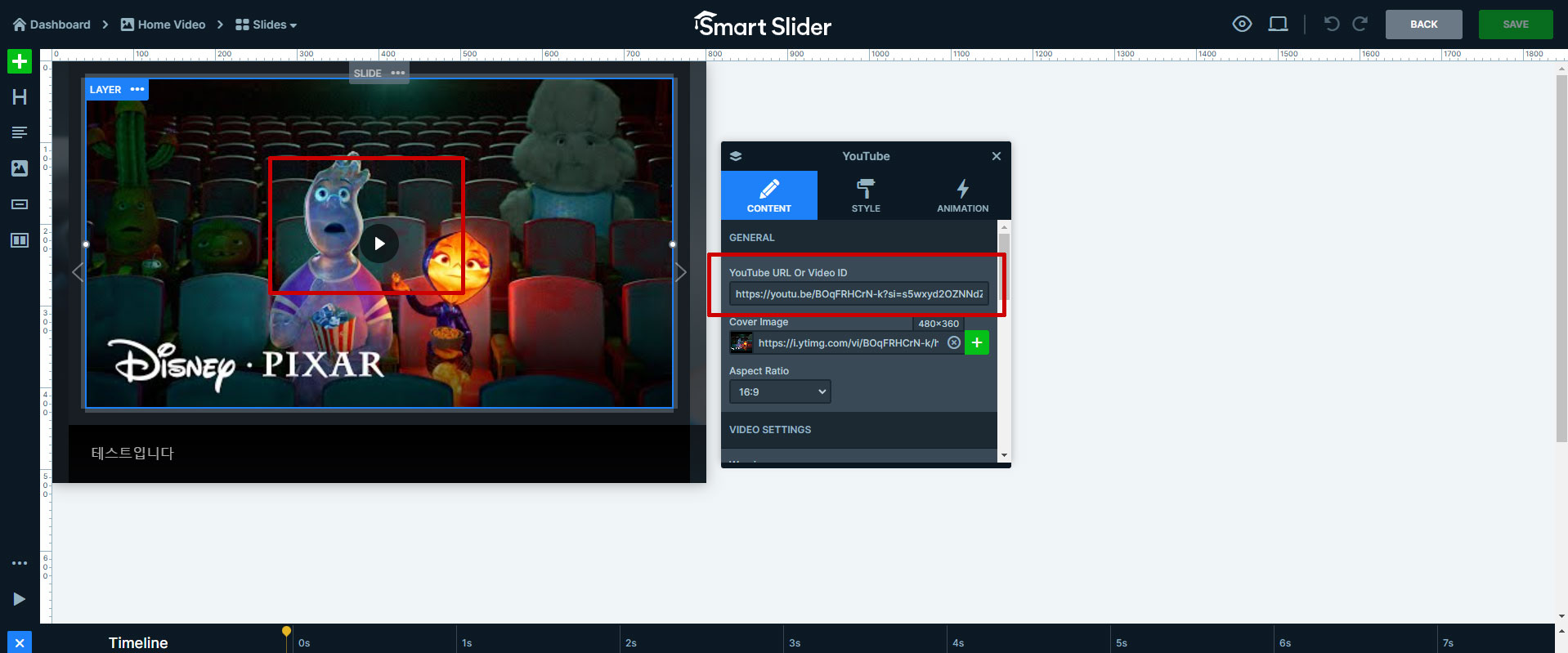1568x653 pixels.
Task: Close the Timeline with the X button
Action: point(20,642)
